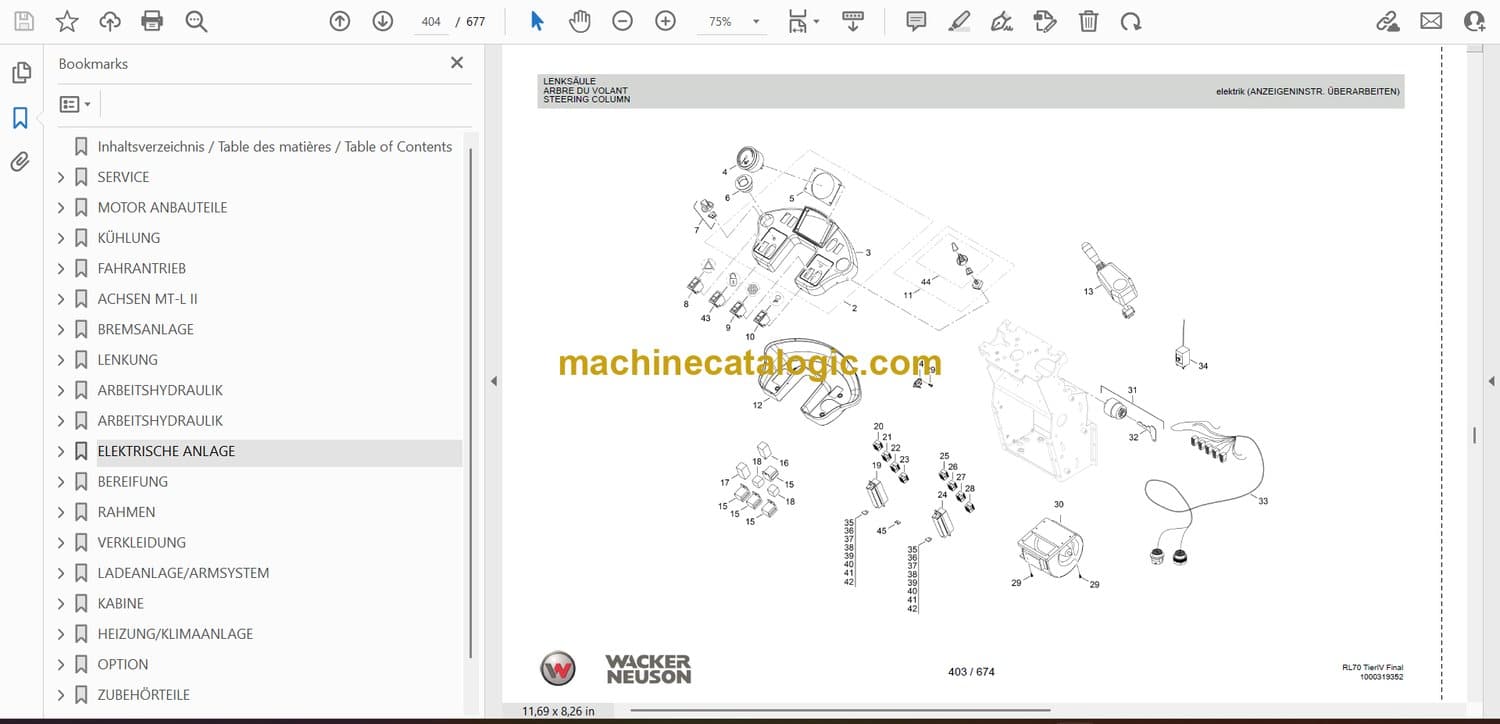The image size is (1500, 724).
Task: Expand the BREMSANLAGE bookmark
Action: point(61,329)
